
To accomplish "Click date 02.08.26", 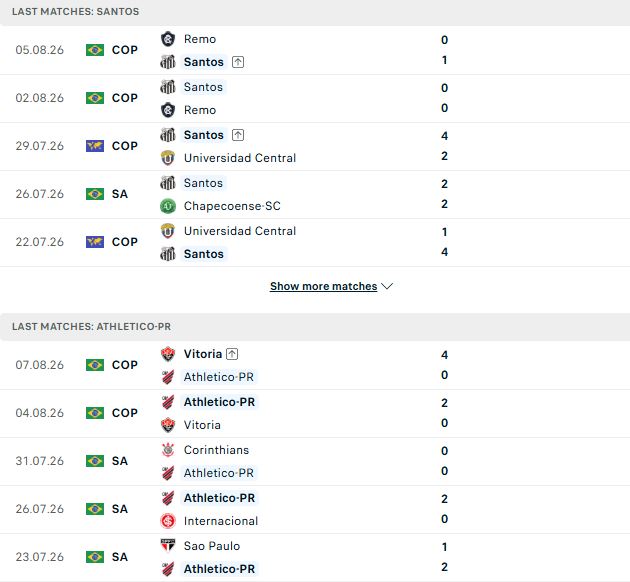I will 40,98.
